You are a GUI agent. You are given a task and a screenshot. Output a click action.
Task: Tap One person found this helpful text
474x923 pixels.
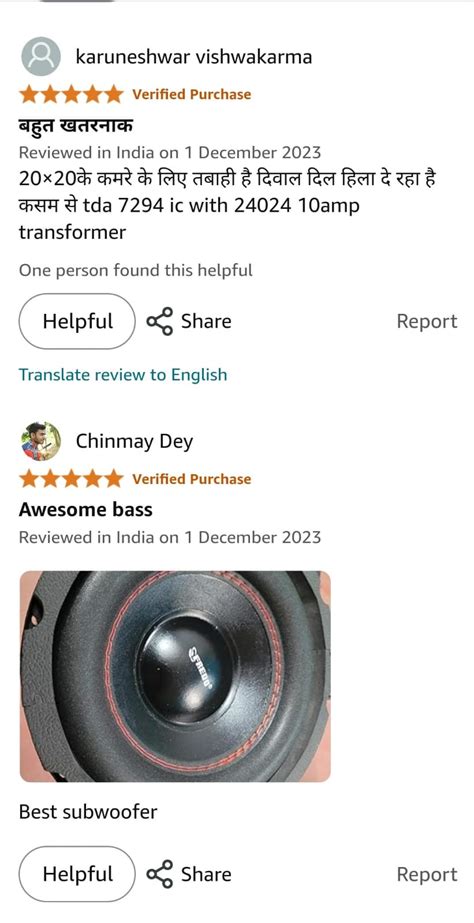pyautogui.click(x=135, y=270)
